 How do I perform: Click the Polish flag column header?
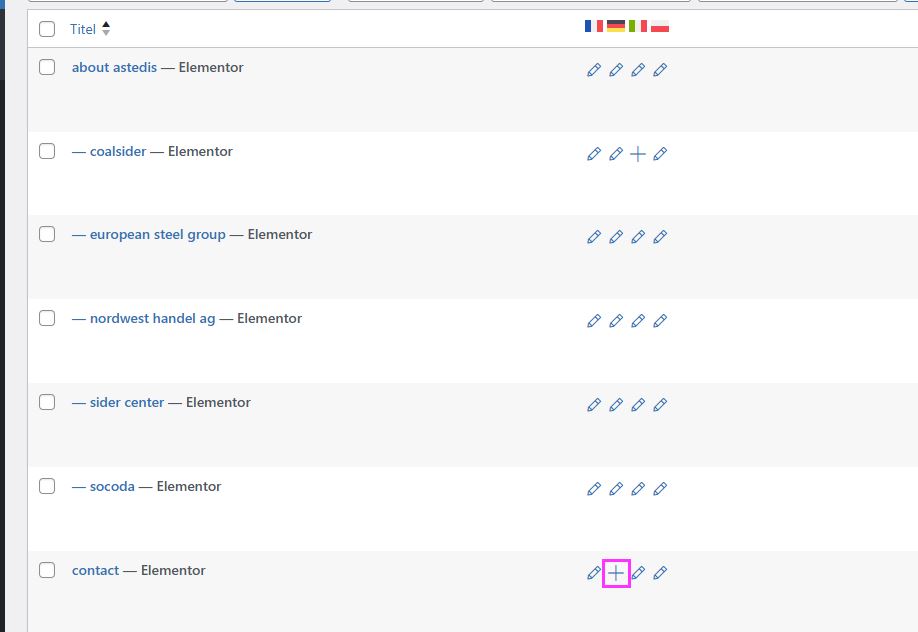(660, 26)
